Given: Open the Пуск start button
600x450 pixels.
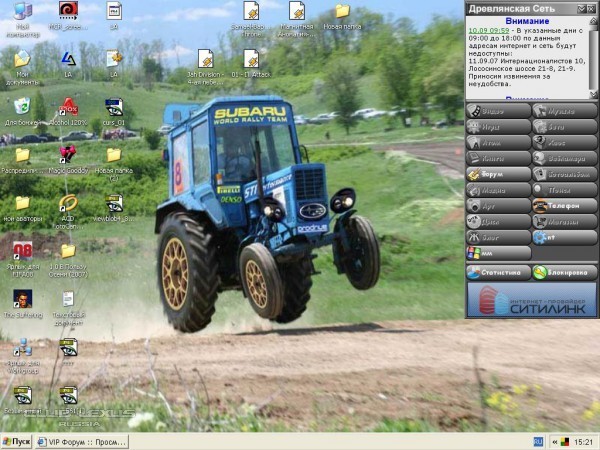Looking at the screenshot, I should 16,442.
